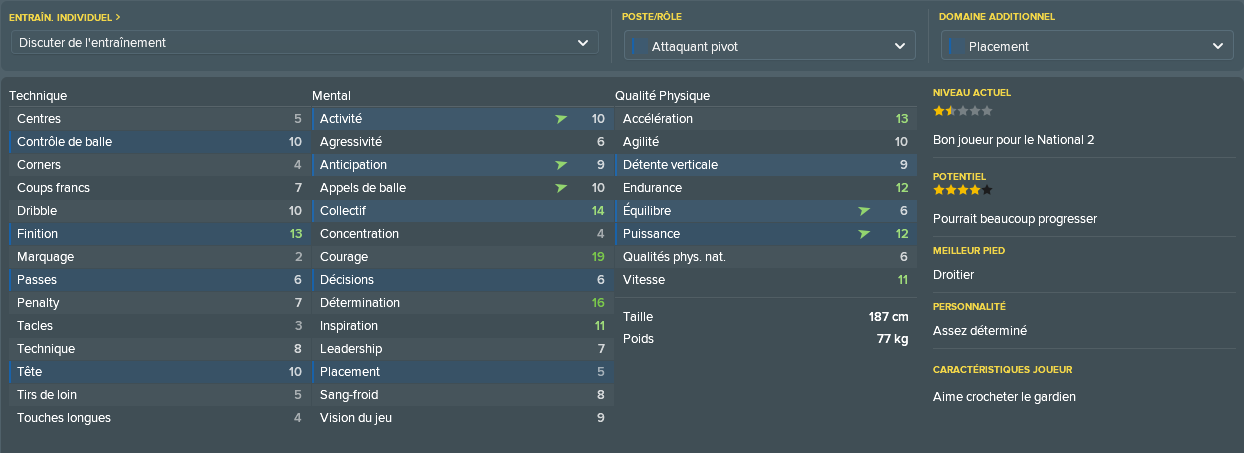Click green arrow icon beside Anticipation
The width and height of the screenshot is (1244, 453).
[561, 165]
